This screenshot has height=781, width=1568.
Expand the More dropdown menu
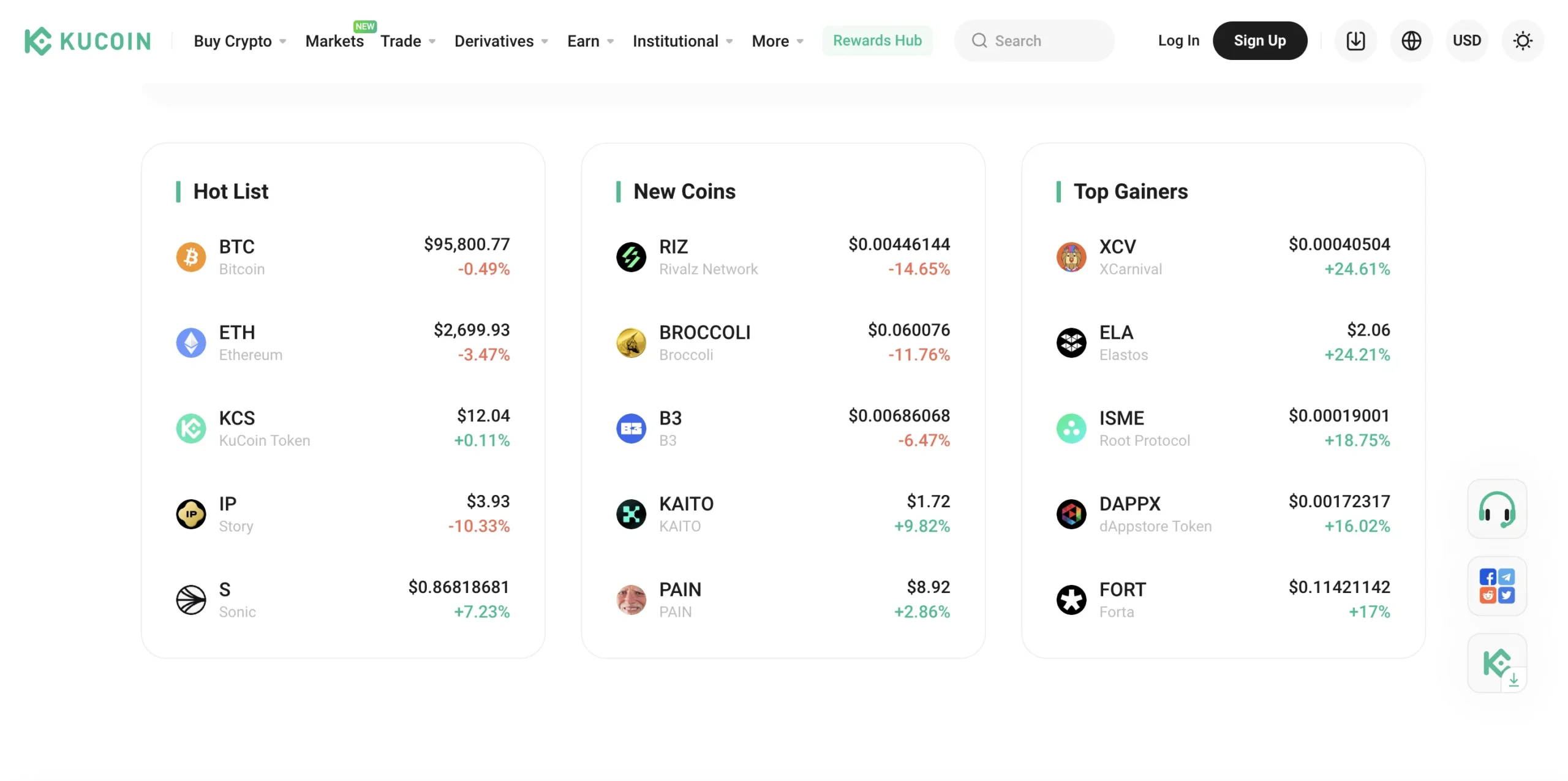point(778,41)
